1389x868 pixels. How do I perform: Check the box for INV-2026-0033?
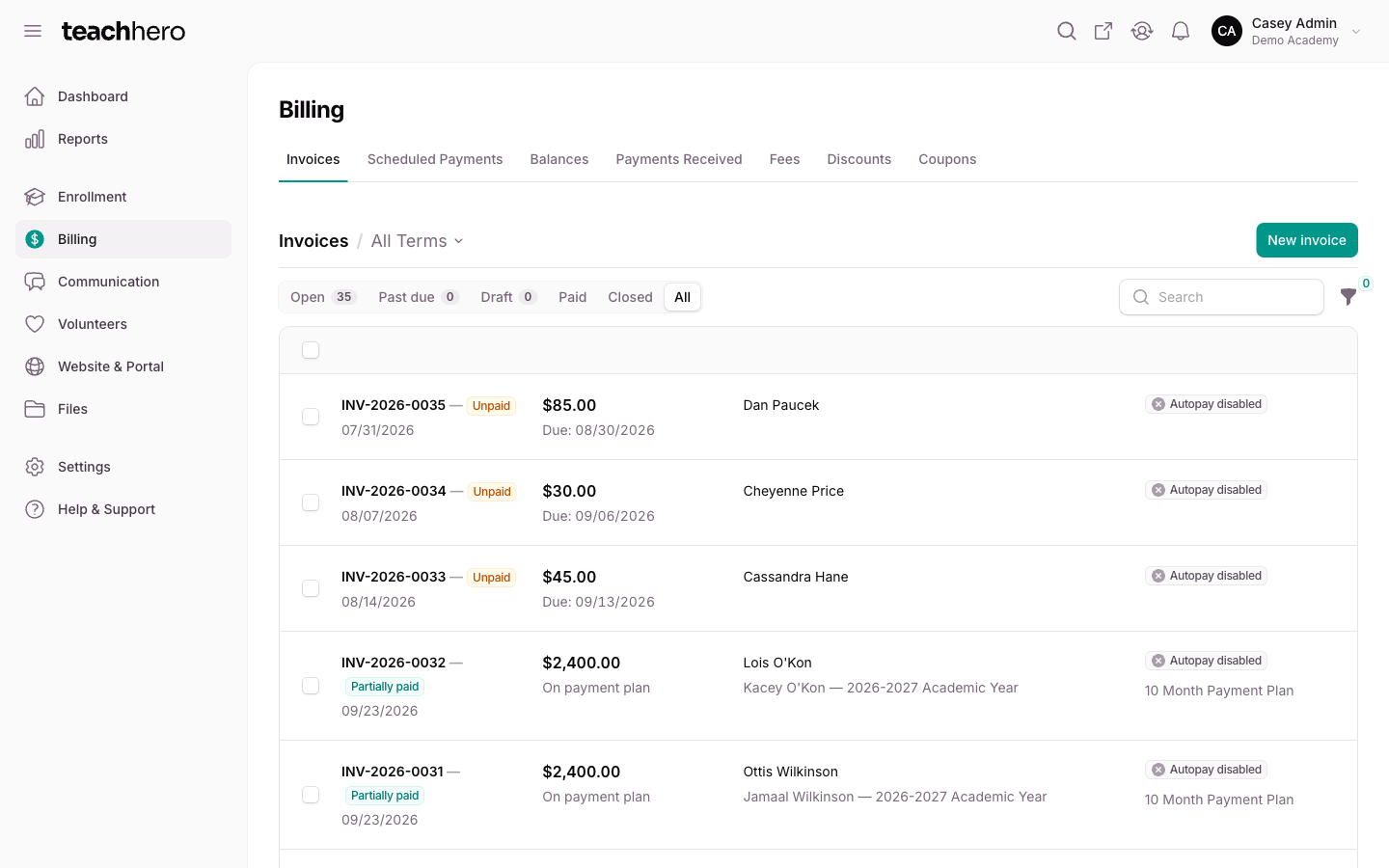coord(311,588)
